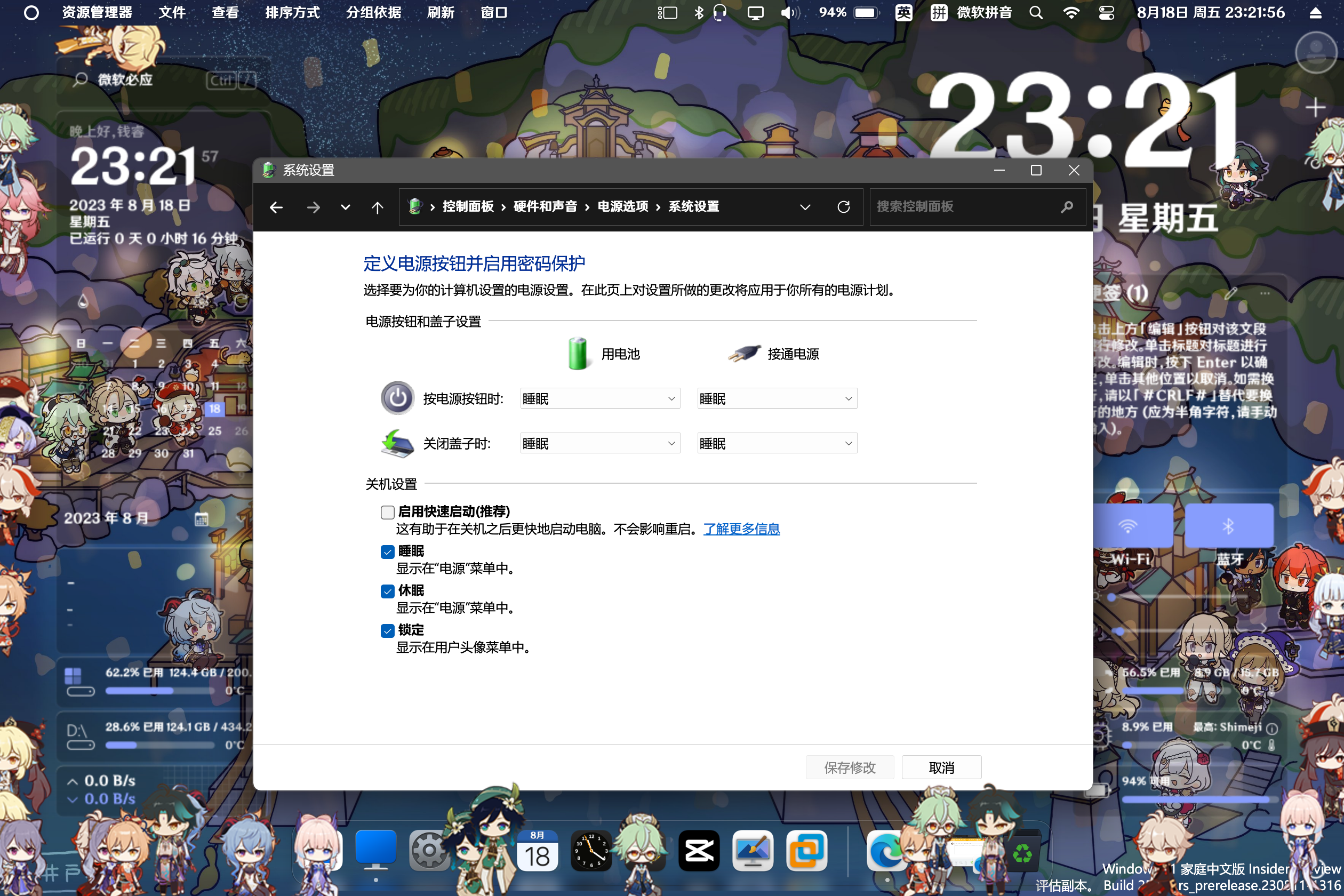Go up one level with the up arrow
Viewport: 1344px width, 896px height.
pos(377,207)
